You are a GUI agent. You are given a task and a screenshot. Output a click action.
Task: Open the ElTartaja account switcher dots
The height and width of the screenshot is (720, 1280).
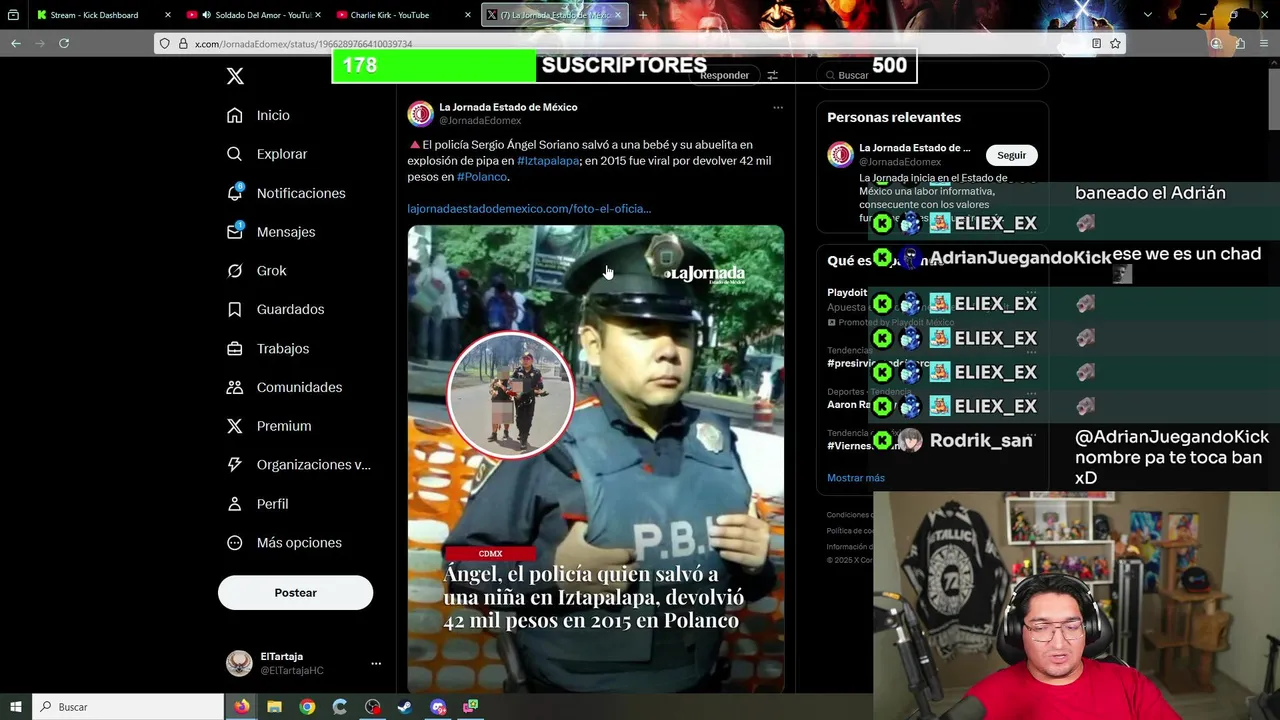point(376,663)
